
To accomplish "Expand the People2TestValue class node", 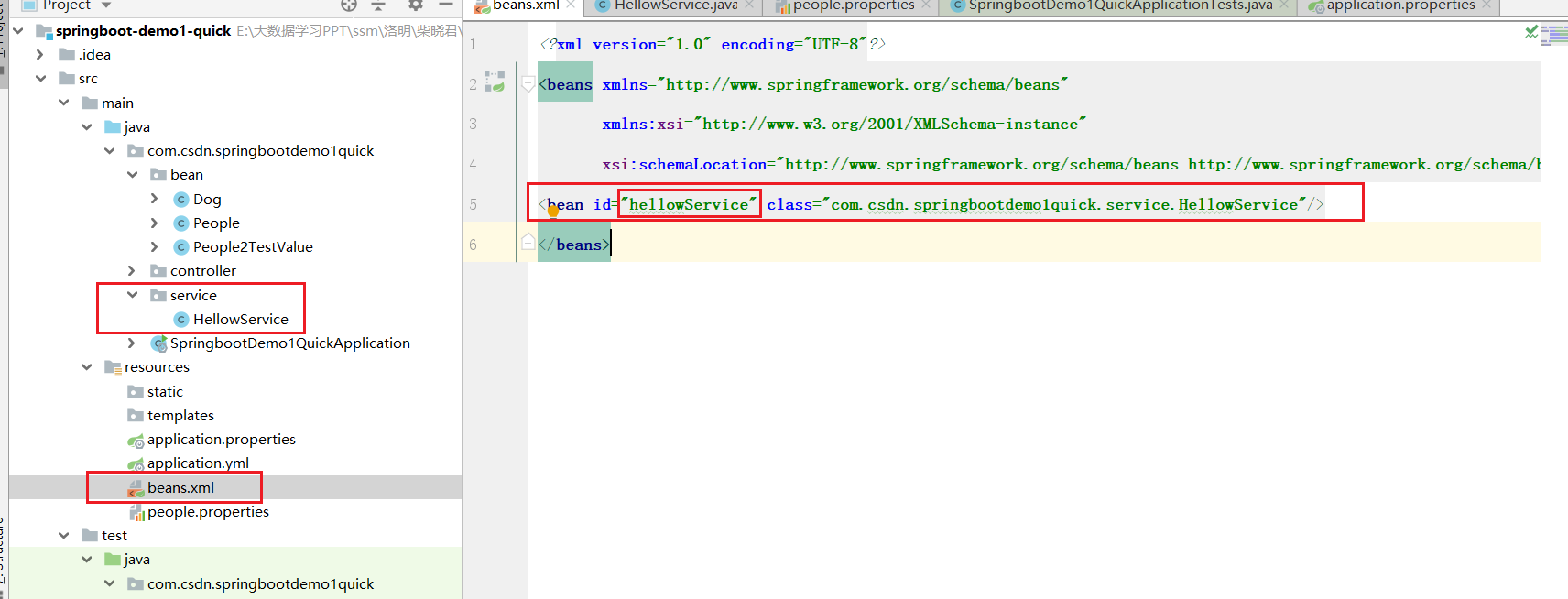I will click(x=155, y=247).
